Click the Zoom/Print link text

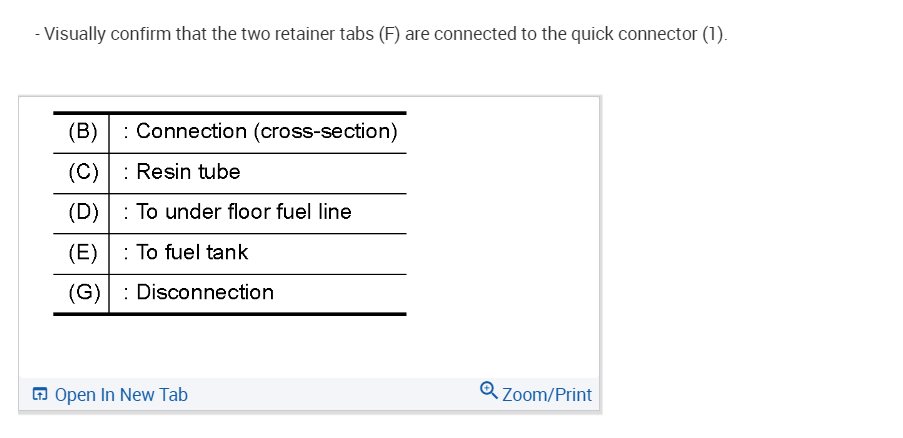tap(546, 395)
